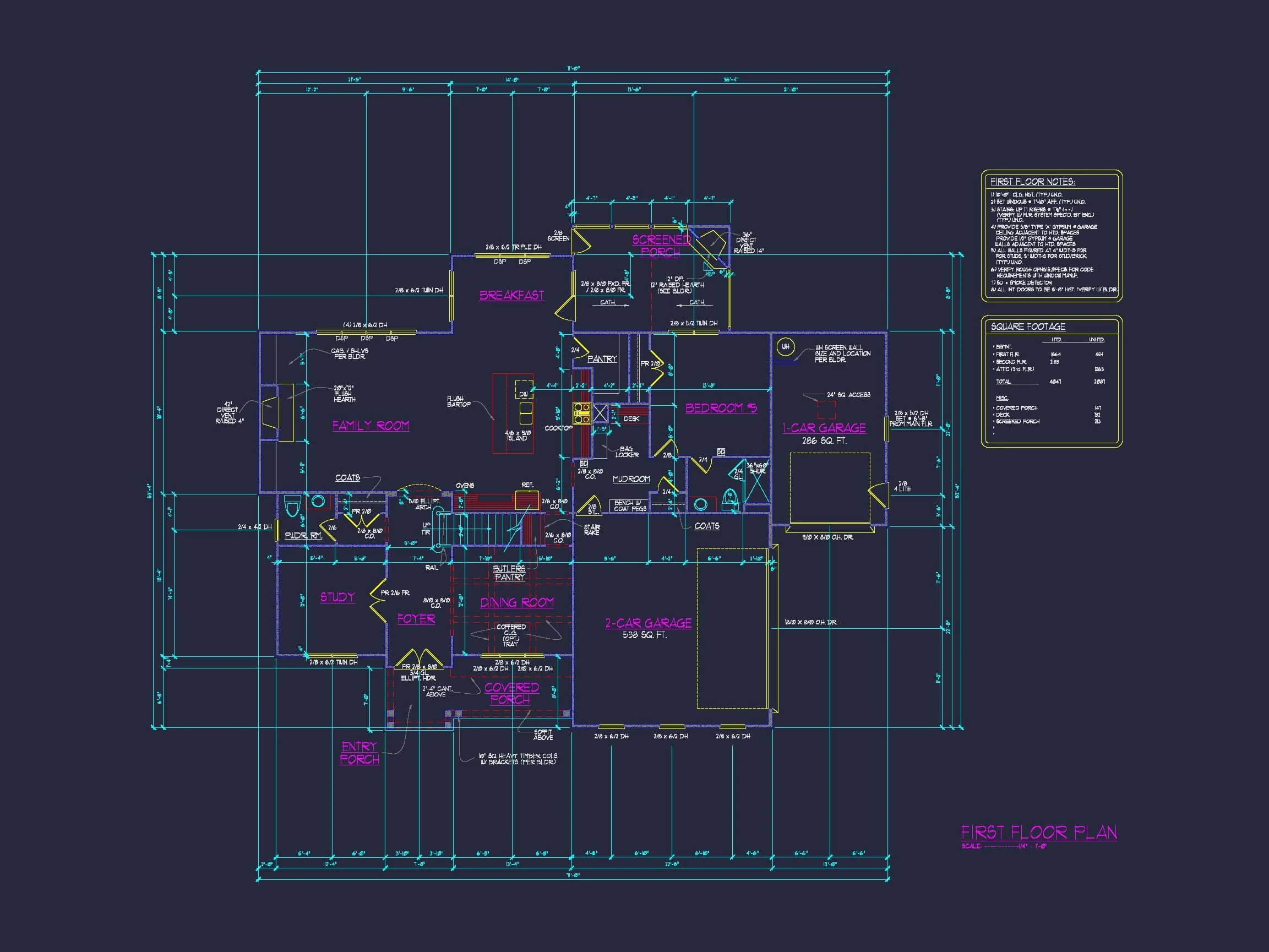Click the FIRST FLOOR PLAN title

tap(1038, 833)
